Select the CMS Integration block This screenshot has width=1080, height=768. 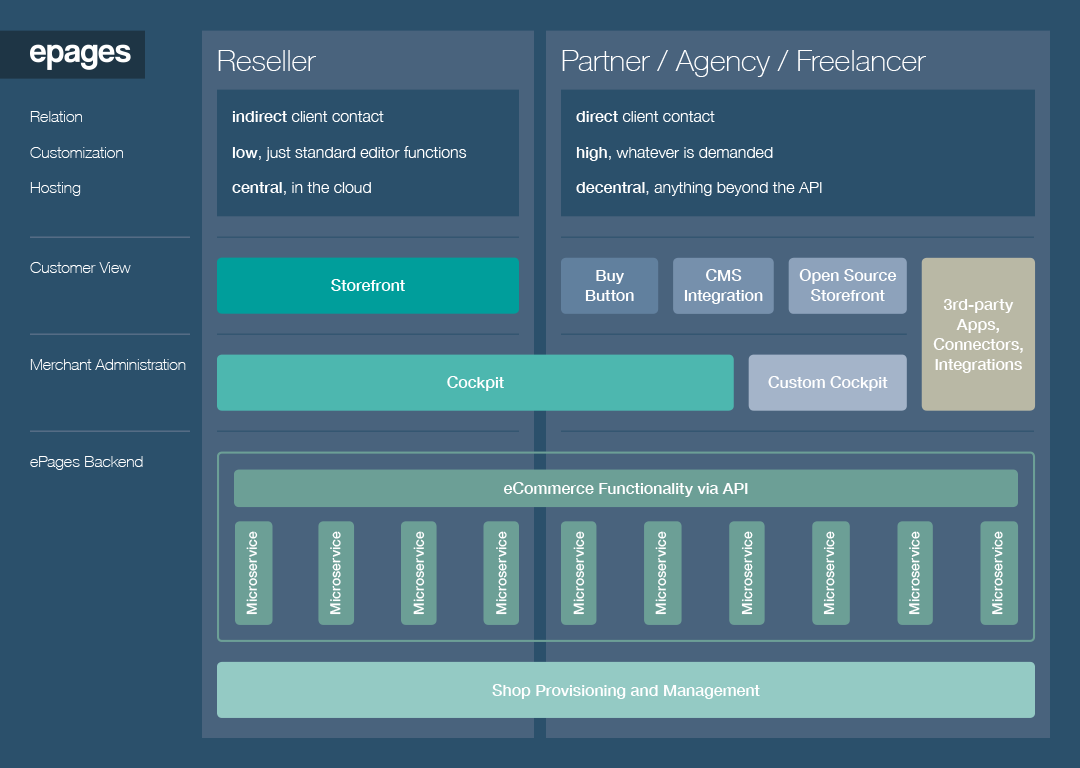723,286
